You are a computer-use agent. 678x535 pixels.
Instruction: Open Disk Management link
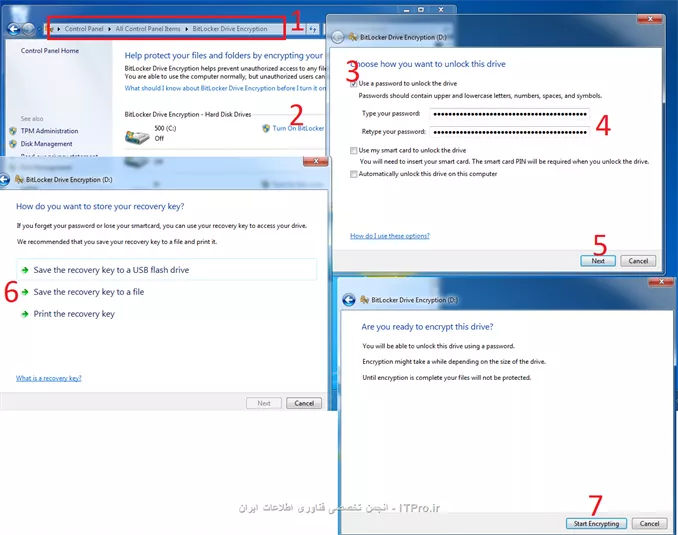[46, 144]
